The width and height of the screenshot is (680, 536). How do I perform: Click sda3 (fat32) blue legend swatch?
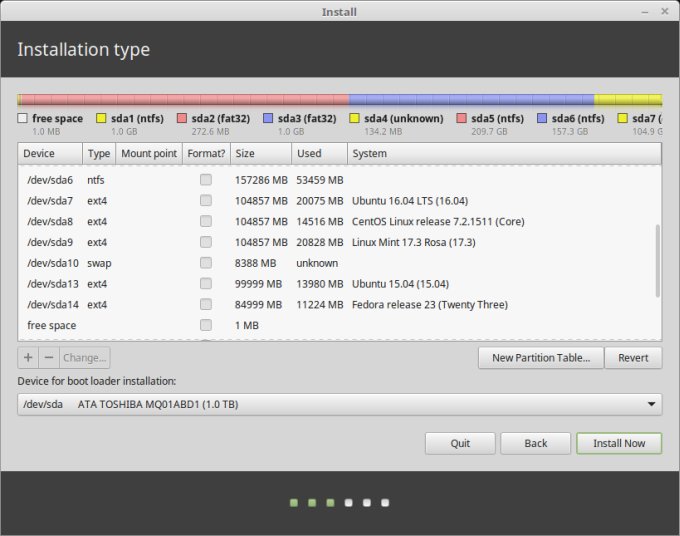tap(268, 118)
